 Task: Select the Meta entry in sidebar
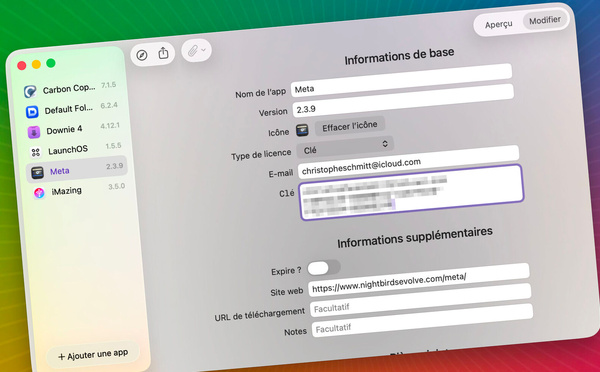(x=77, y=170)
